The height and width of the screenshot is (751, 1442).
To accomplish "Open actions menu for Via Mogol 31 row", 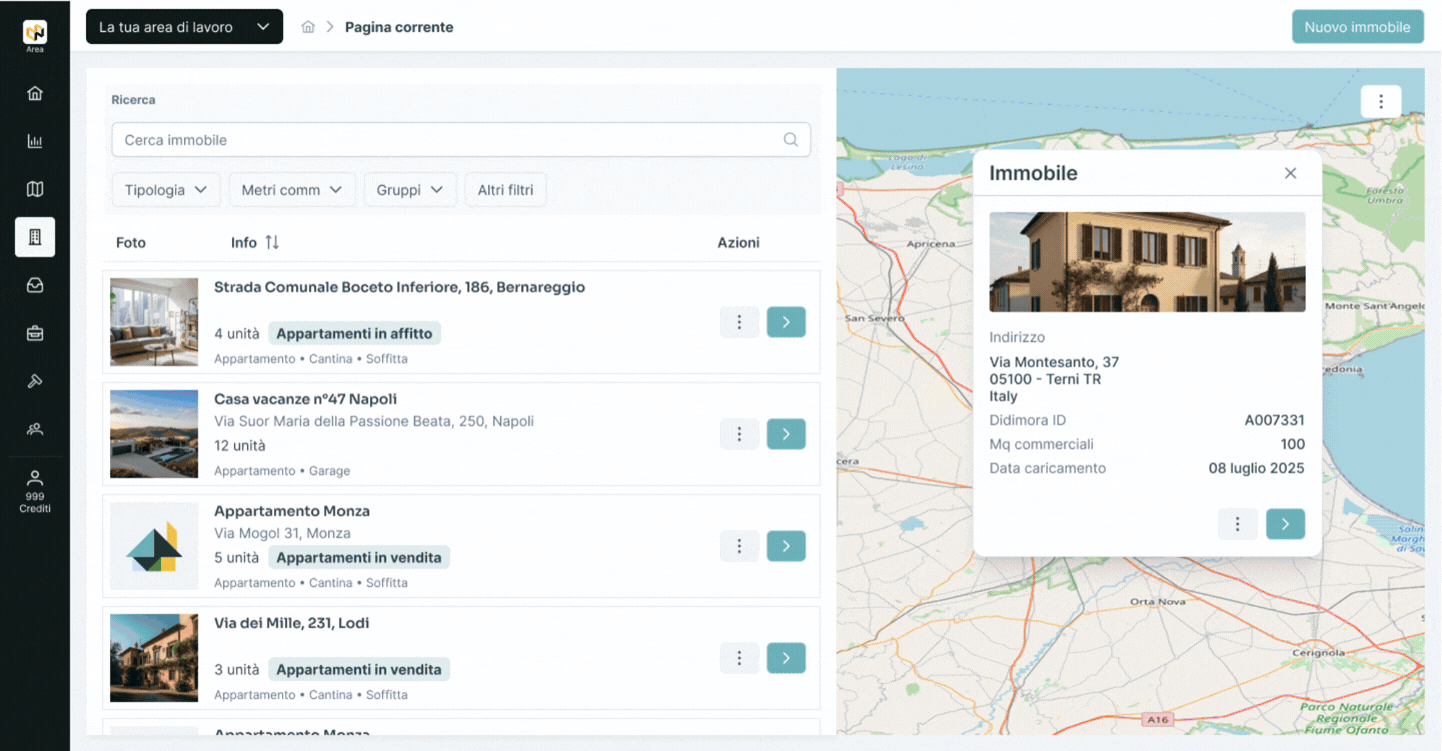I will tap(739, 546).
